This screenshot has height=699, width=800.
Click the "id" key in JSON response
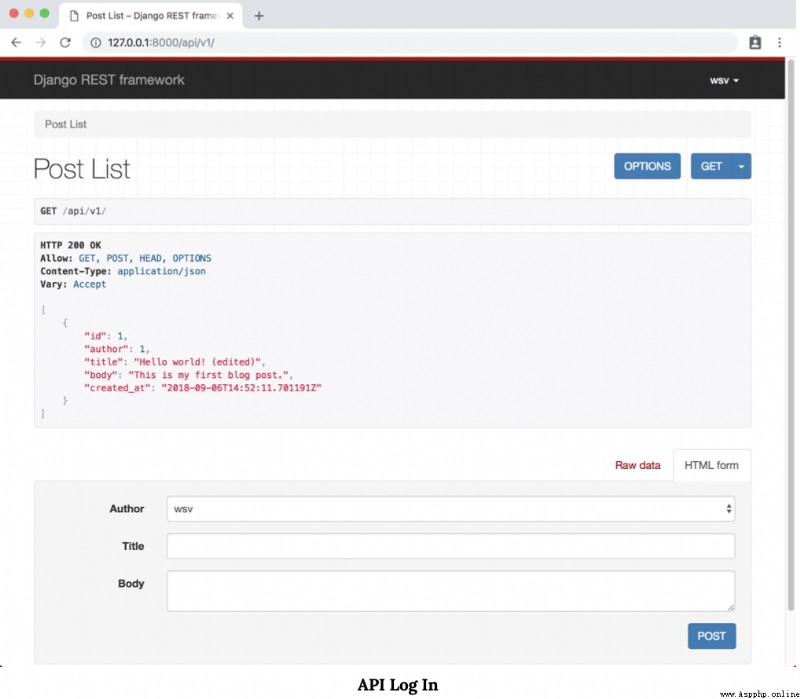(95, 336)
